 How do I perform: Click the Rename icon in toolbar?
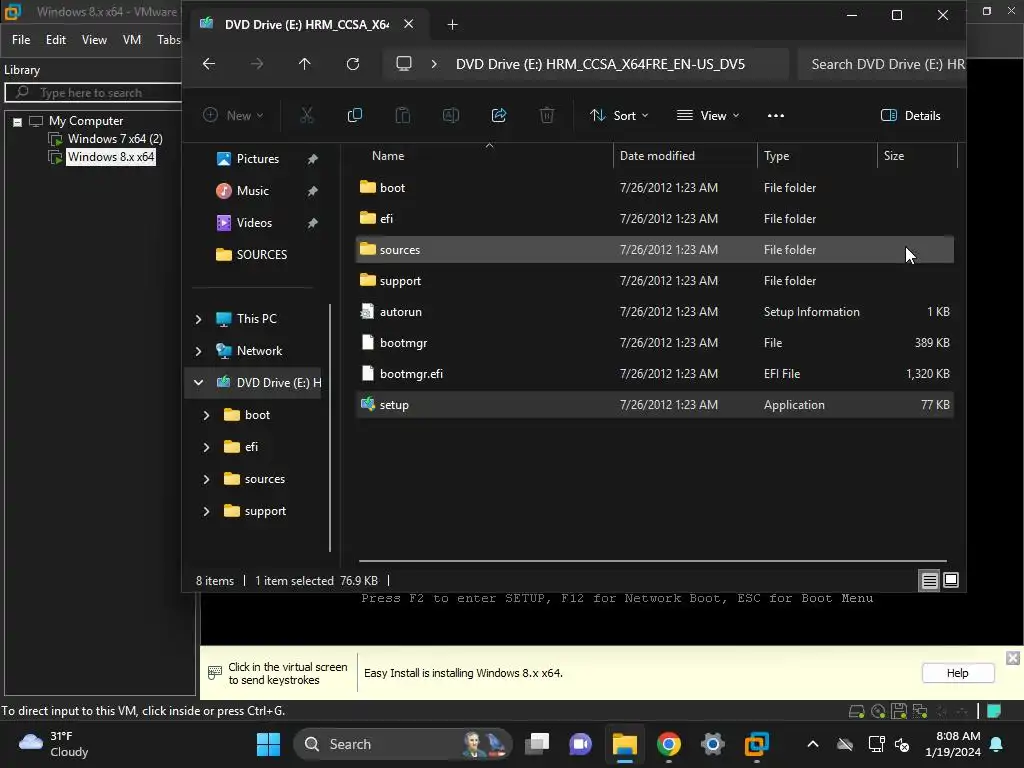[x=451, y=116]
